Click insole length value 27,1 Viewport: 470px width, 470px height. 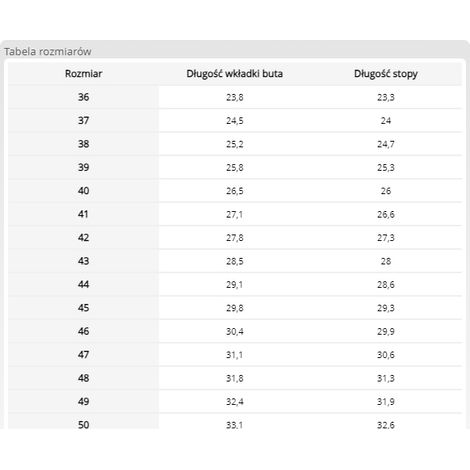(x=235, y=214)
